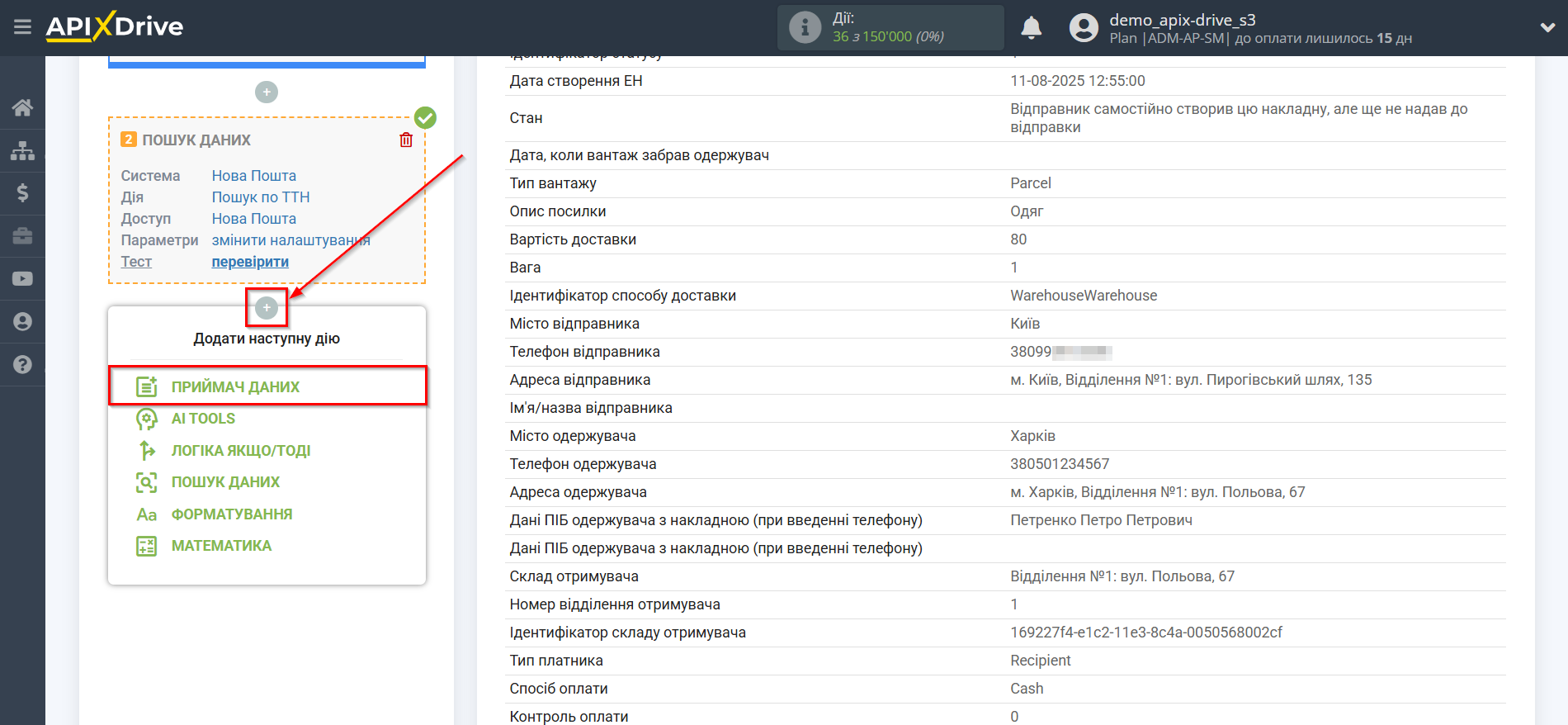Click the Стан row label
The image size is (1568, 725).
(x=526, y=118)
